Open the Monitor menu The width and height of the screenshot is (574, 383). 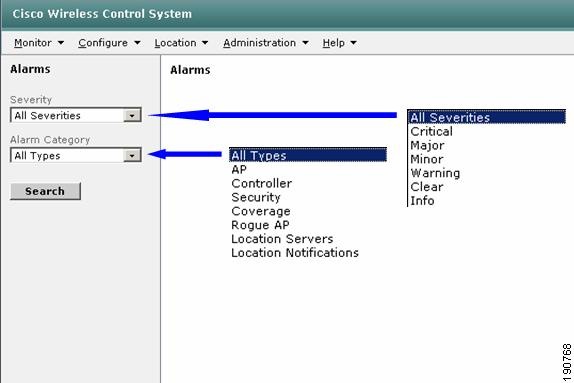(39, 43)
